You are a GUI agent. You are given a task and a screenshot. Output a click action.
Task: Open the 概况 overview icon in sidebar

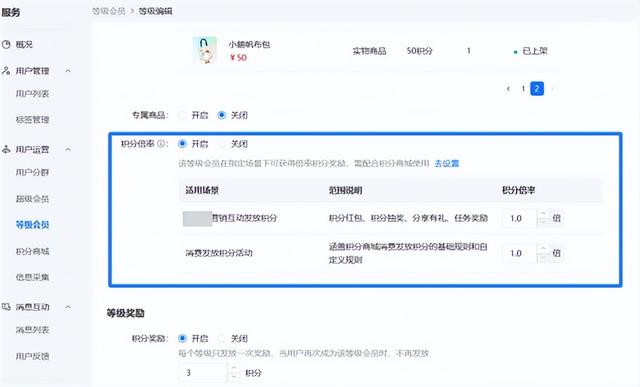pos(6,44)
